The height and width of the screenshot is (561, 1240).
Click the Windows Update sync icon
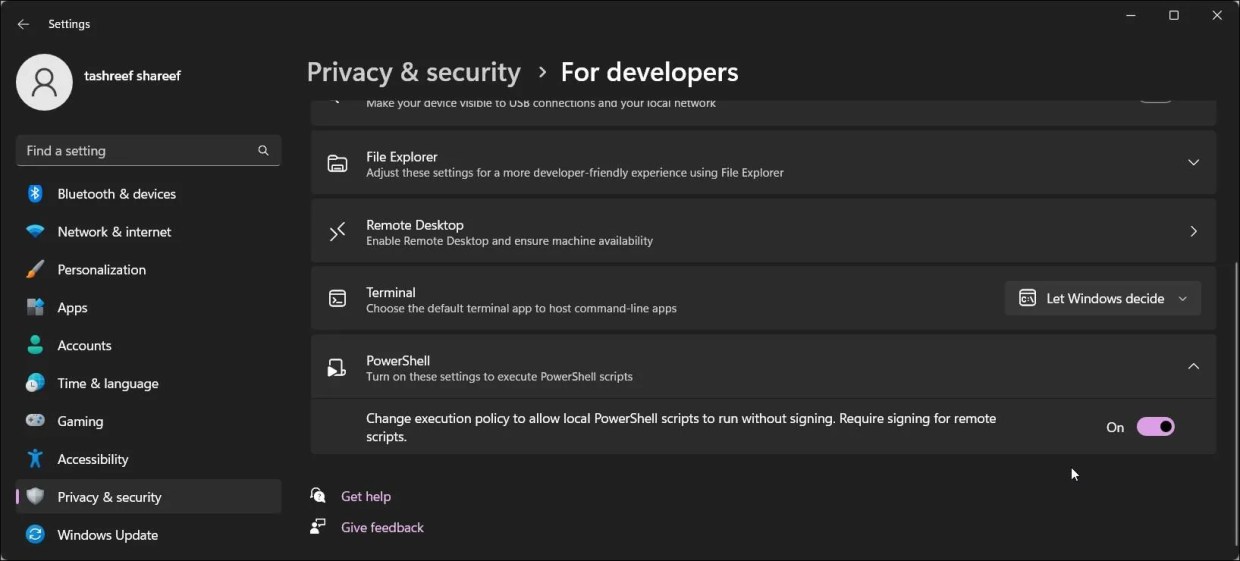tap(35, 535)
